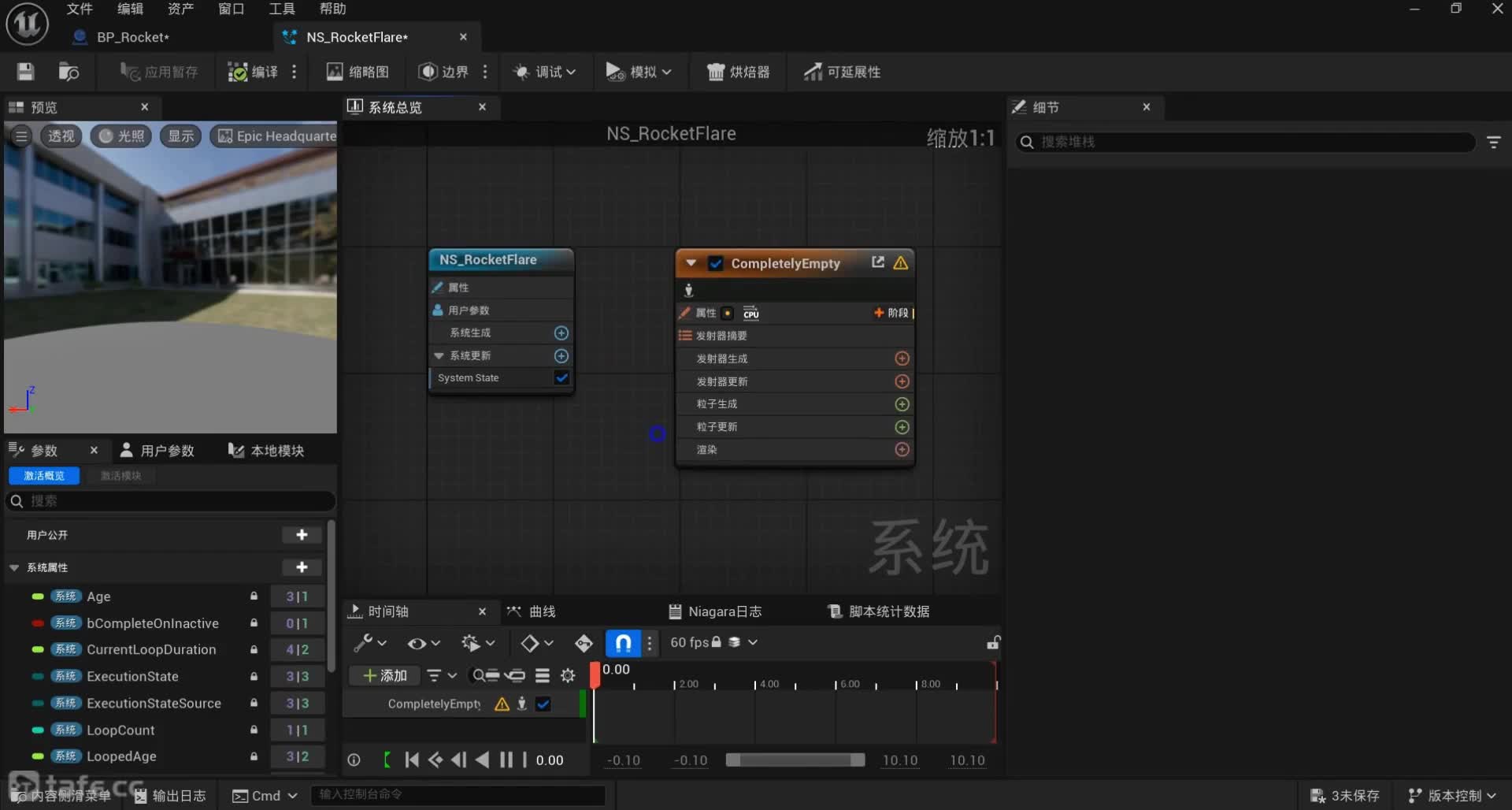This screenshot has height=810, width=1512.
Task: Click the timeline range scrollbar
Action: pos(795,760)
